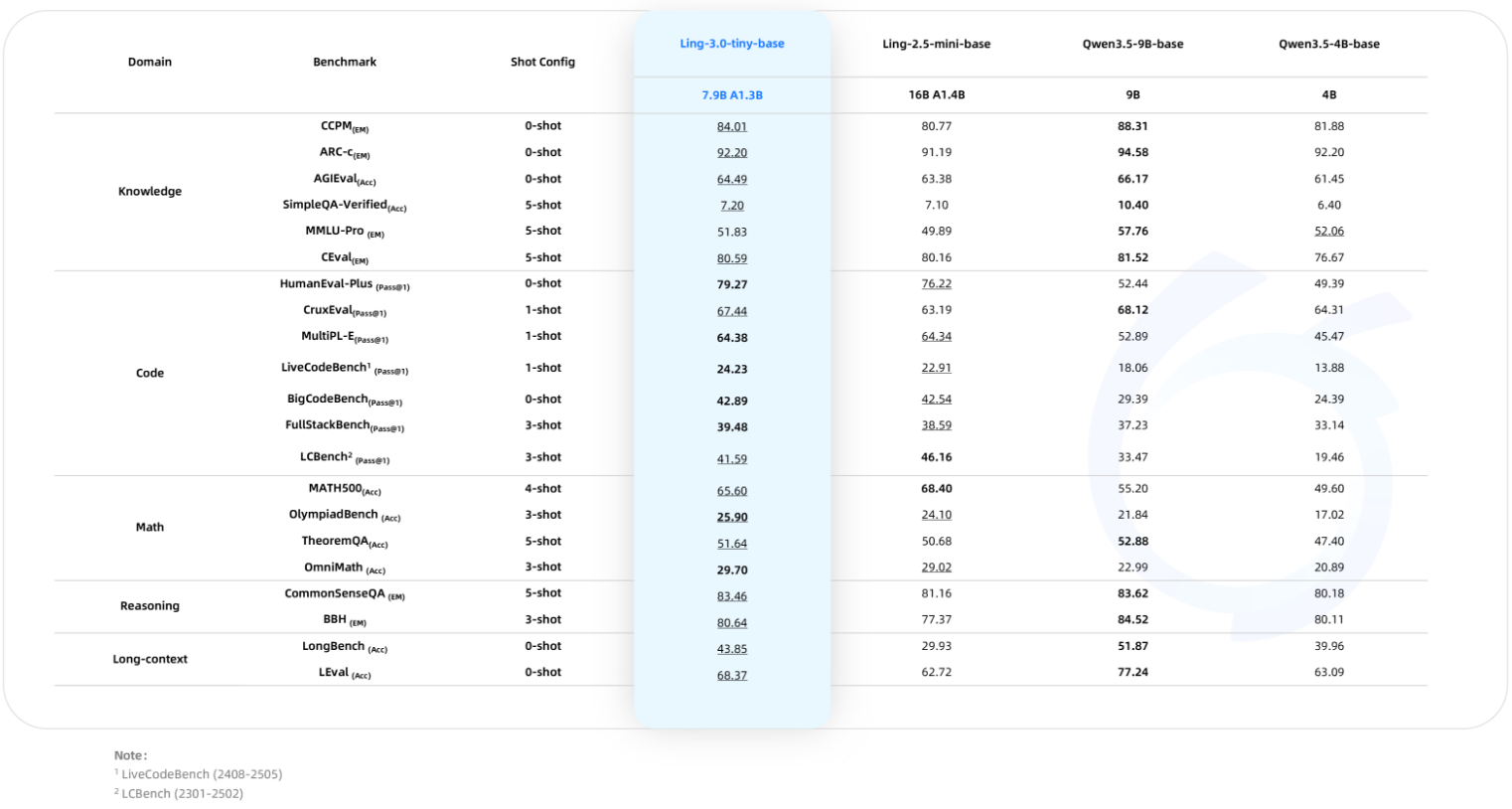1512x809 pixels.
Task: Select the MATH500 benchmark name
Action: [345, 489]
